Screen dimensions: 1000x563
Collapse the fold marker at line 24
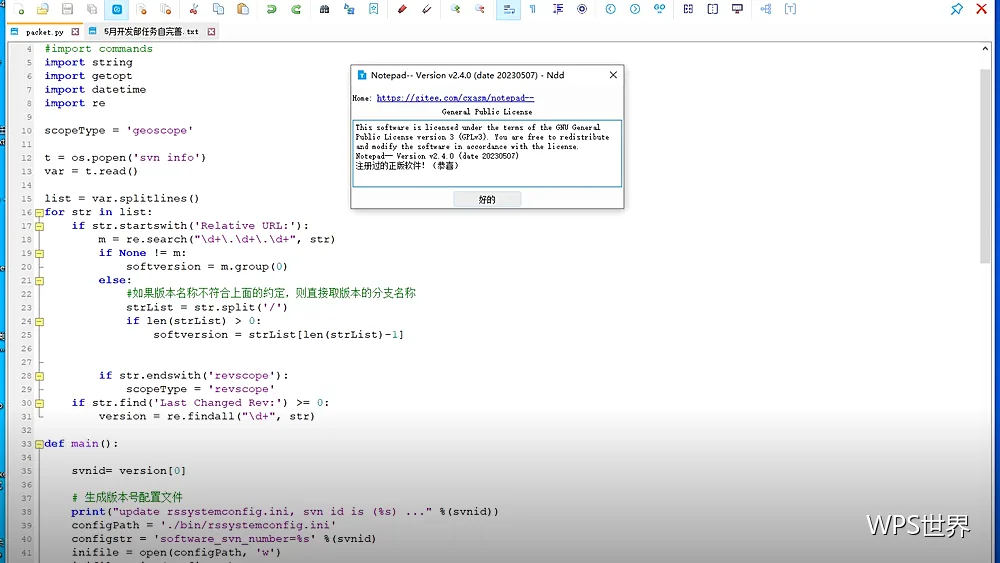pyautogui.click(x=39, y=321)
